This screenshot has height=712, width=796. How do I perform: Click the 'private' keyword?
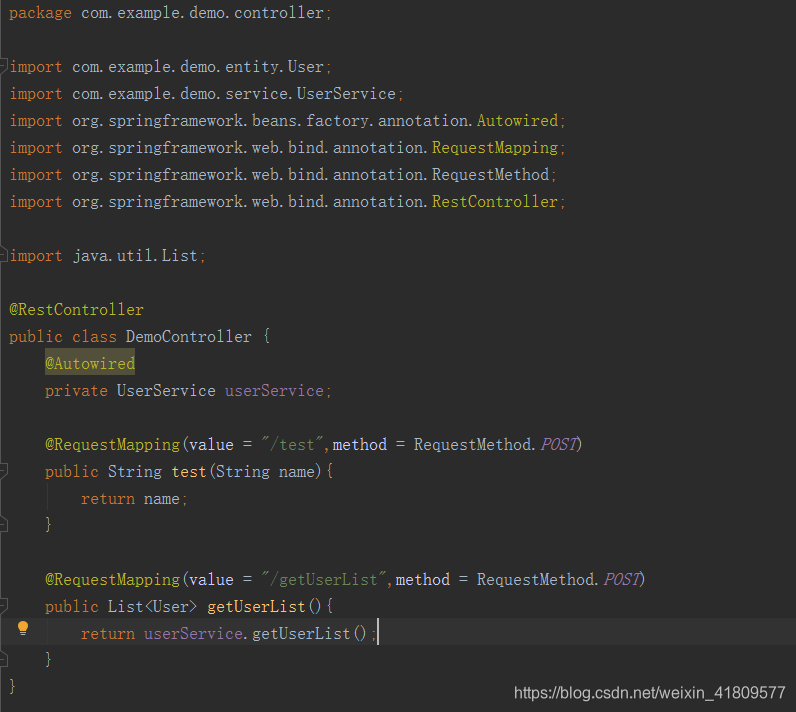(76, 391)
